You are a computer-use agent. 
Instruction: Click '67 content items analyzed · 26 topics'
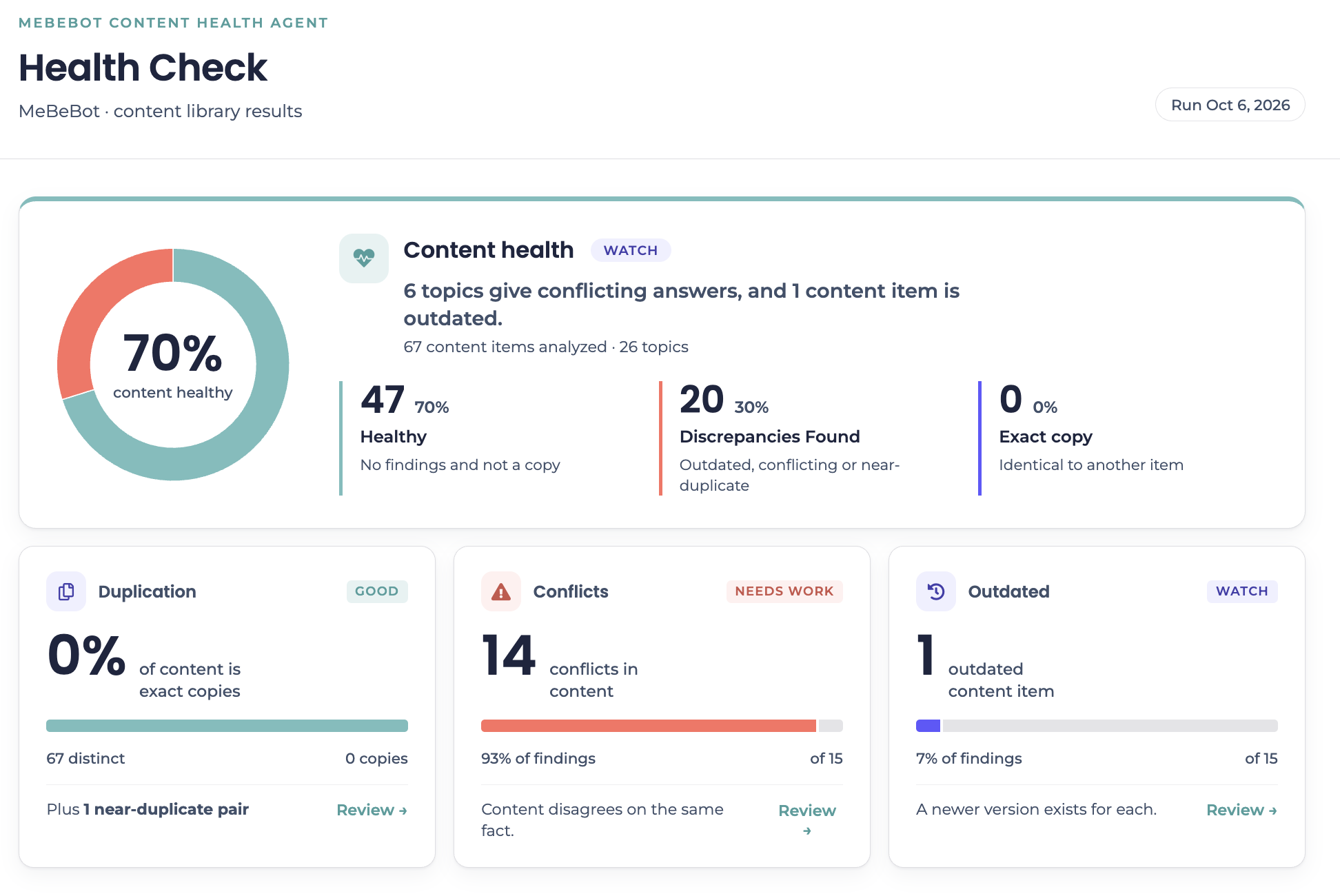pyautogui.click(x=546, y=347)
